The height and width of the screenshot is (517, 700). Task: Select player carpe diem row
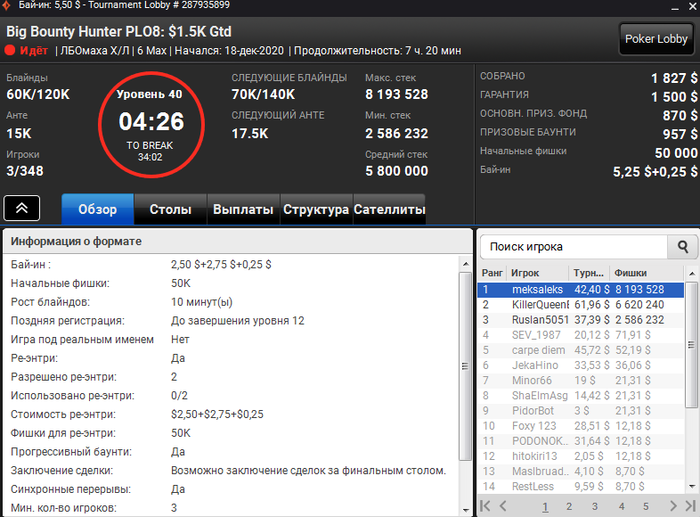point(581,350)
